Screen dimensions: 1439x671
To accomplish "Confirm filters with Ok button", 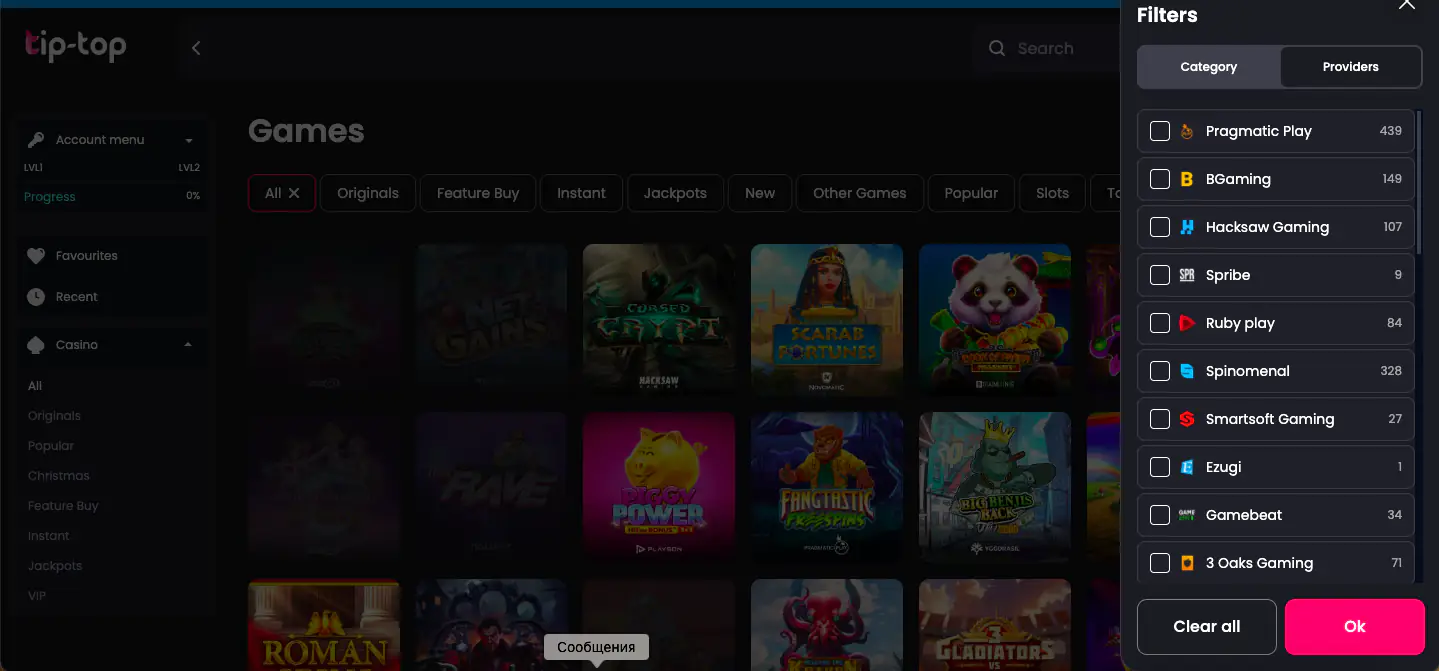I will pos(1355,627).
